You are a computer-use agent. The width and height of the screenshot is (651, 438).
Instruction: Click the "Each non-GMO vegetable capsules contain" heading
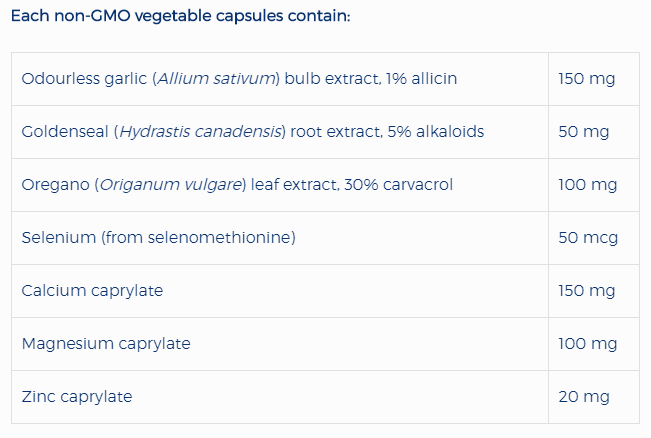click(180, 18)
